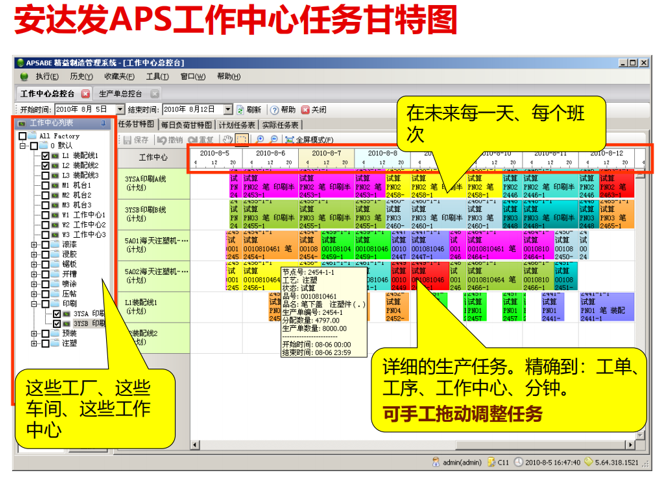The width and height of the screenshot is (661, 477).
Task: Uncheck the L2 装配线2 checkbox
Action: point(46,166)
